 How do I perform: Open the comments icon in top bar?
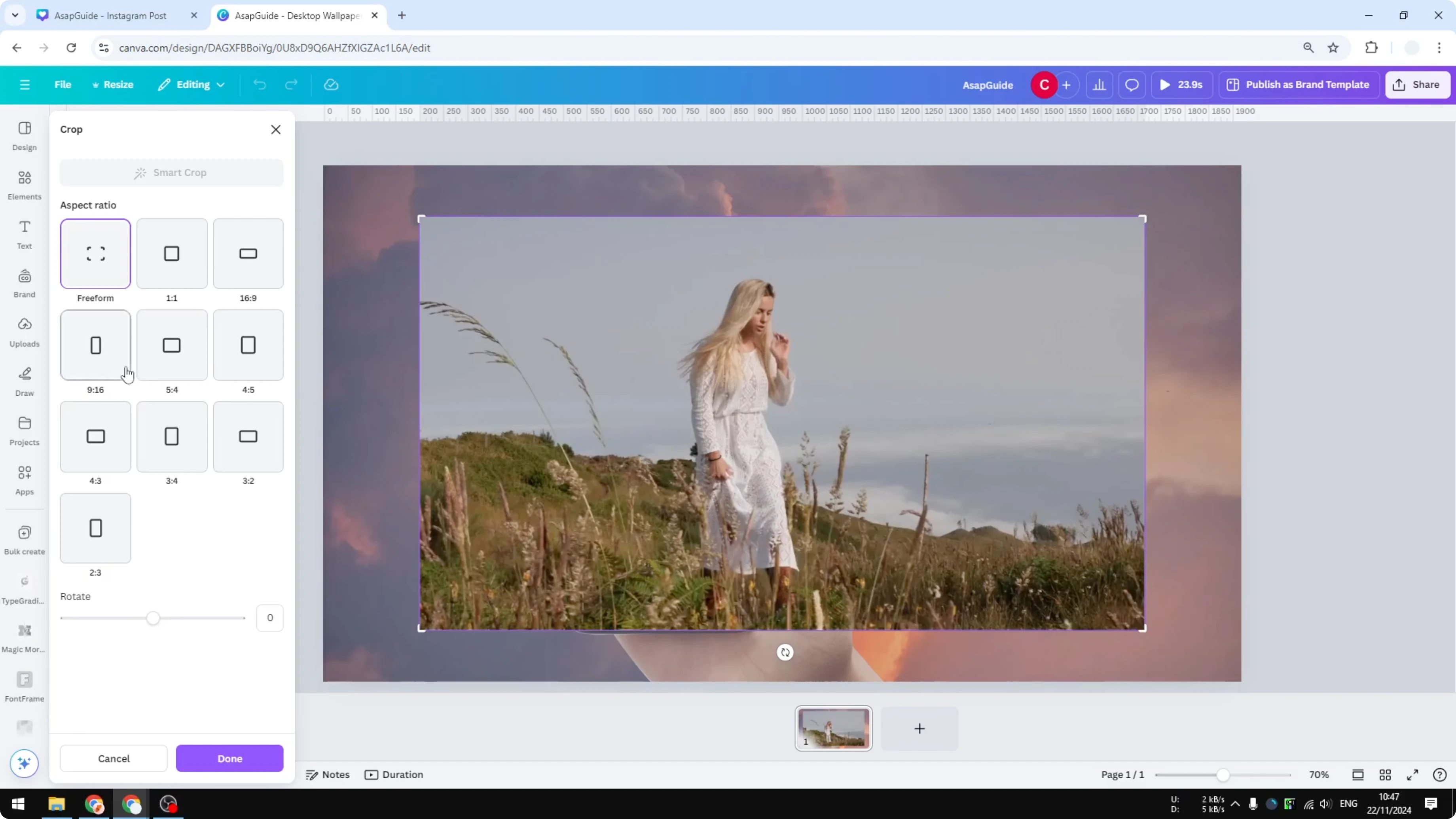(1131, 84)
